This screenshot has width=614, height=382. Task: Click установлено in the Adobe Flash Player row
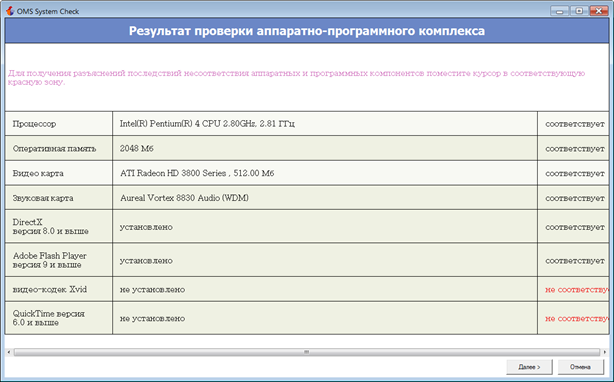click(x=146, y=261)
